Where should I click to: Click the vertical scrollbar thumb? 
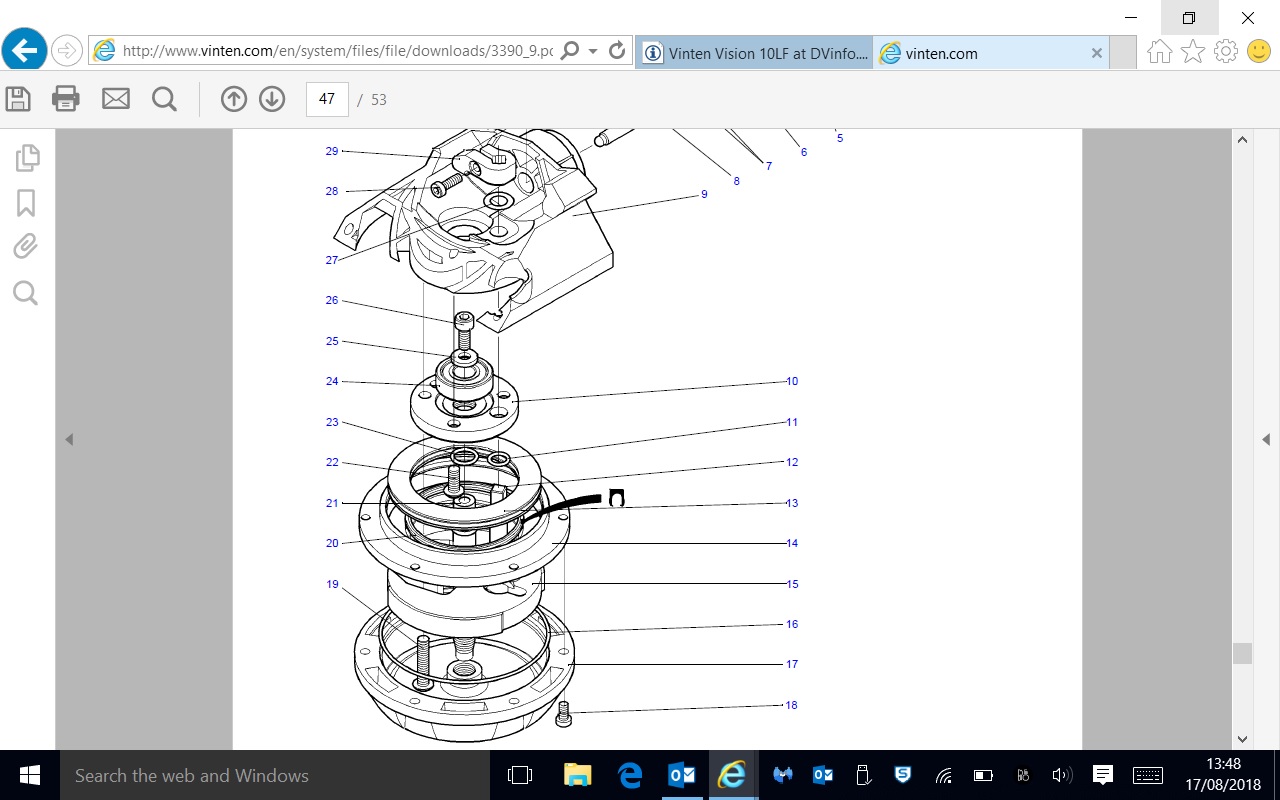point(1242,653)
